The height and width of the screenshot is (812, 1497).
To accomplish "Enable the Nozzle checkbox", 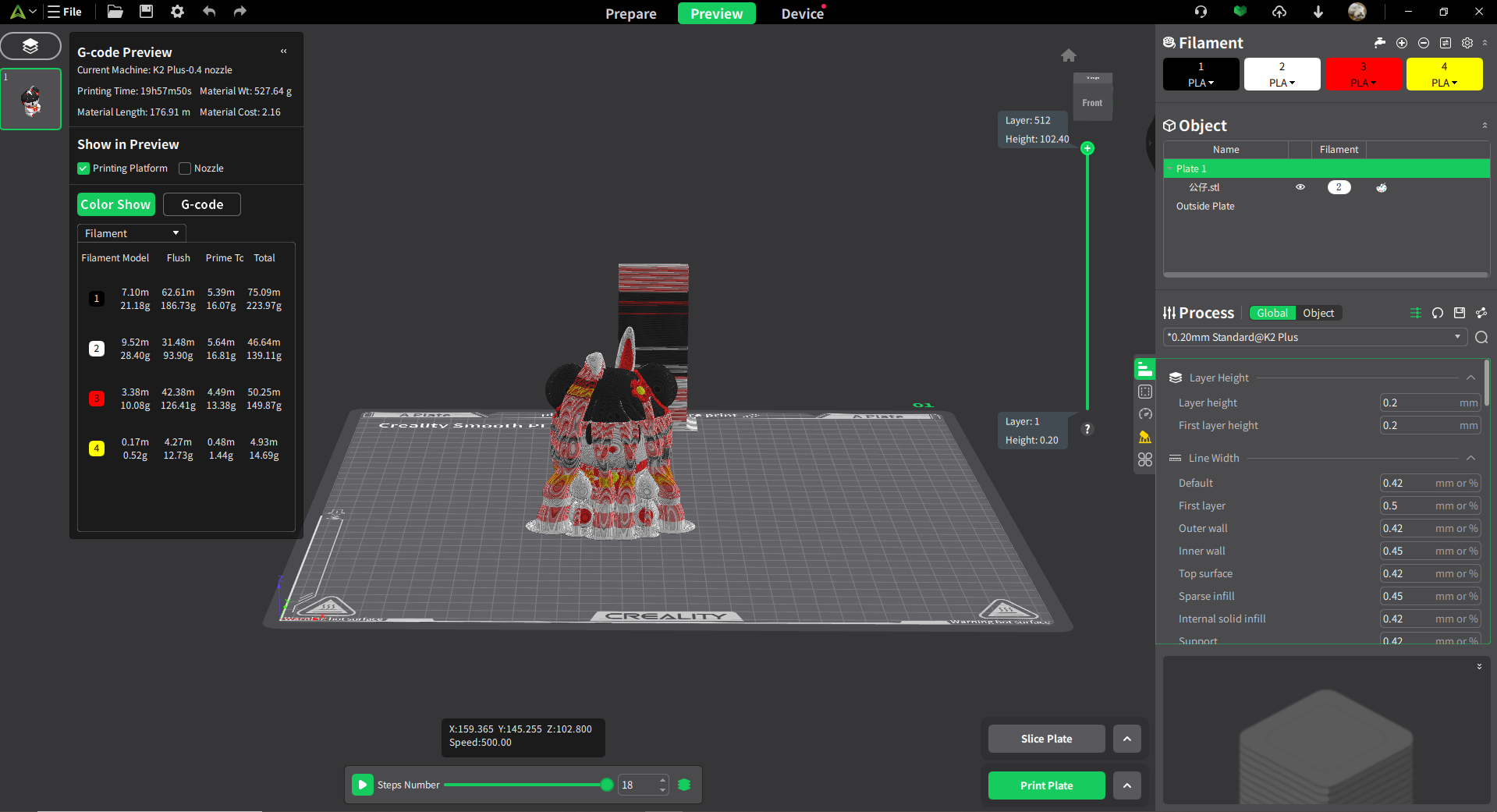I will 185,168.
